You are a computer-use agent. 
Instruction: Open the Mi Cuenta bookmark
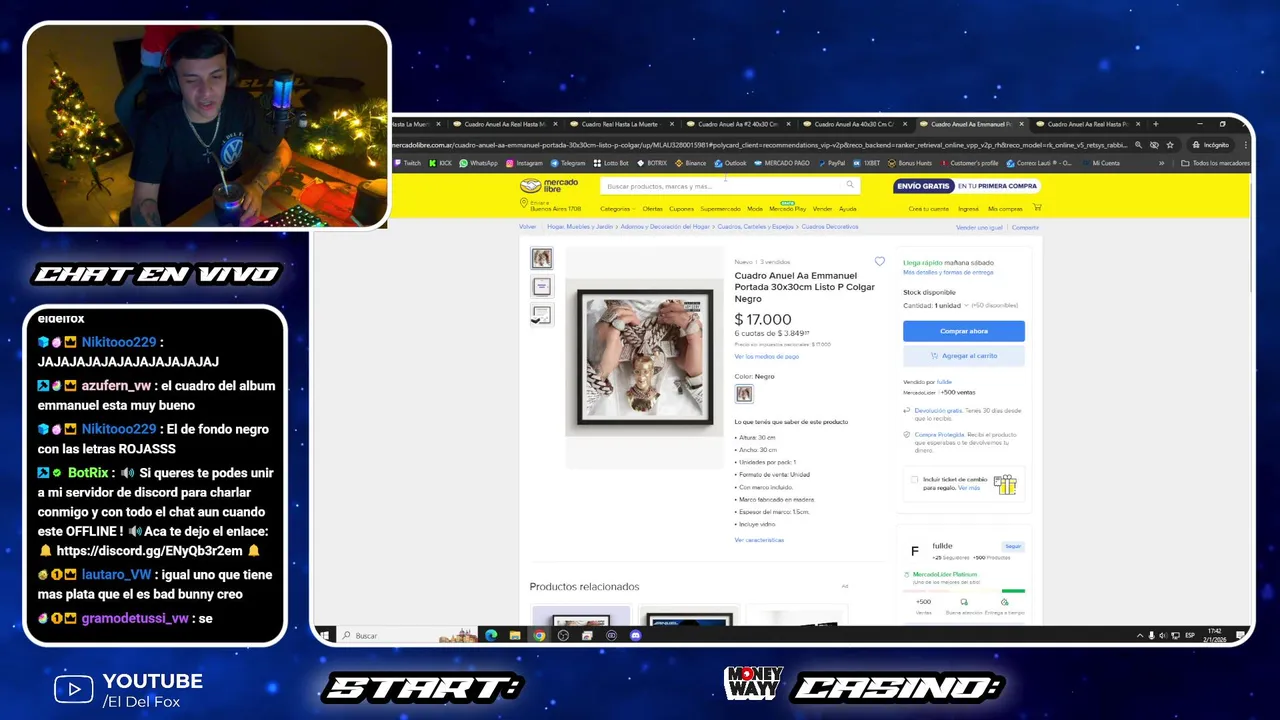pyautogui.click(x=1100, y=163)
